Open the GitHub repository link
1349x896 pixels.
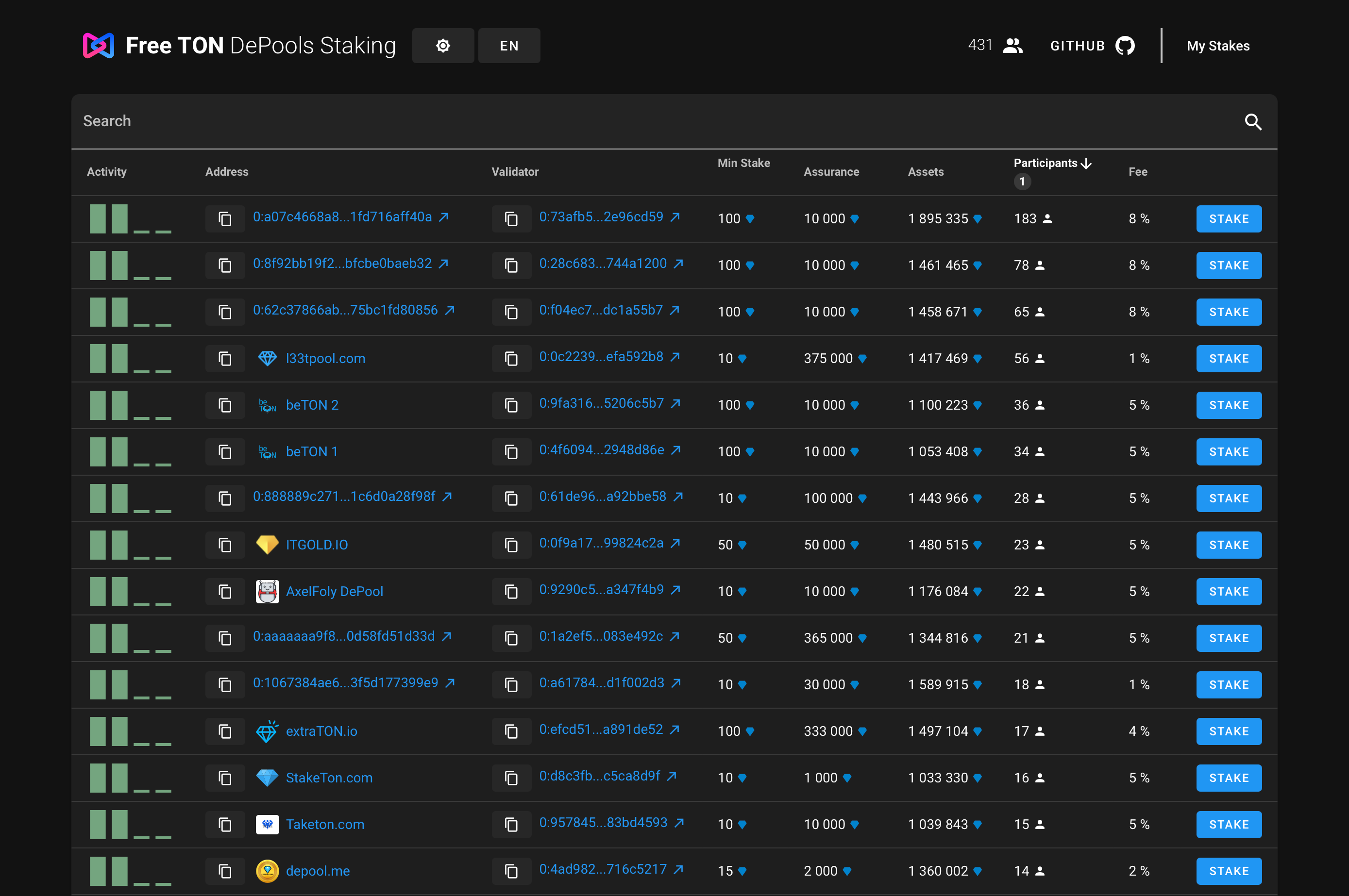(x=1092, y=46)
